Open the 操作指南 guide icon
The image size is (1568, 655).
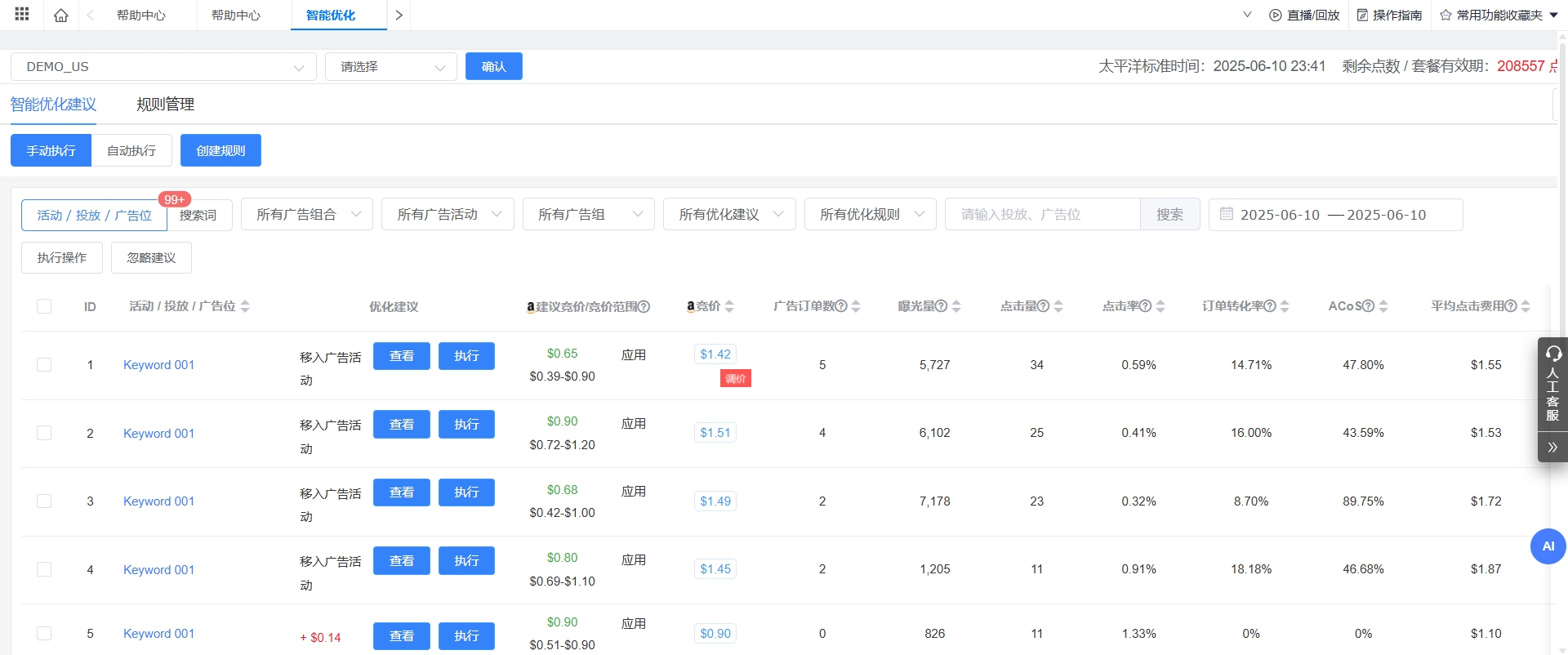click(x=1362, y=16)
